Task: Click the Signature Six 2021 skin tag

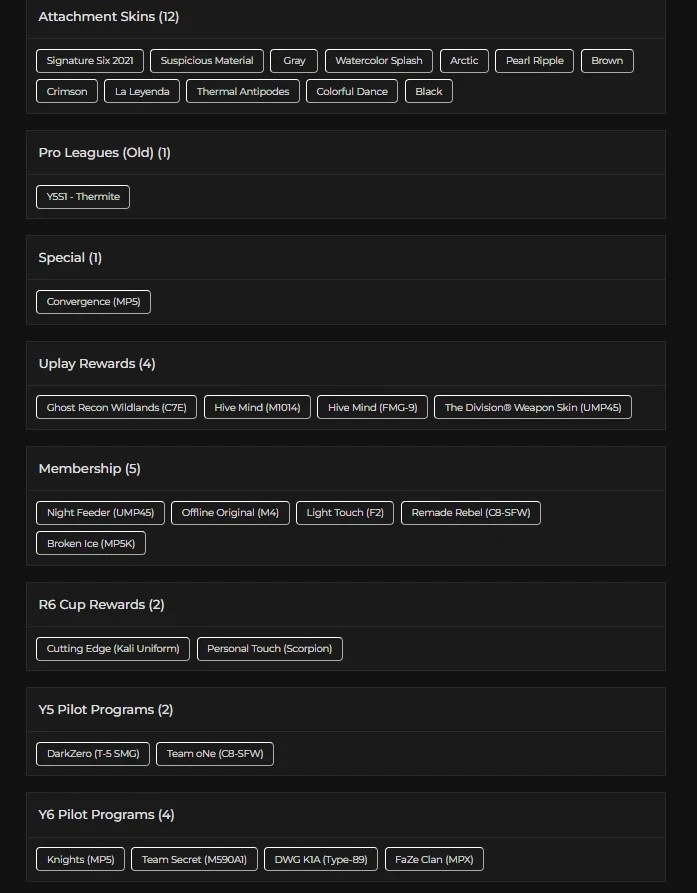Action: coord(90,61)
